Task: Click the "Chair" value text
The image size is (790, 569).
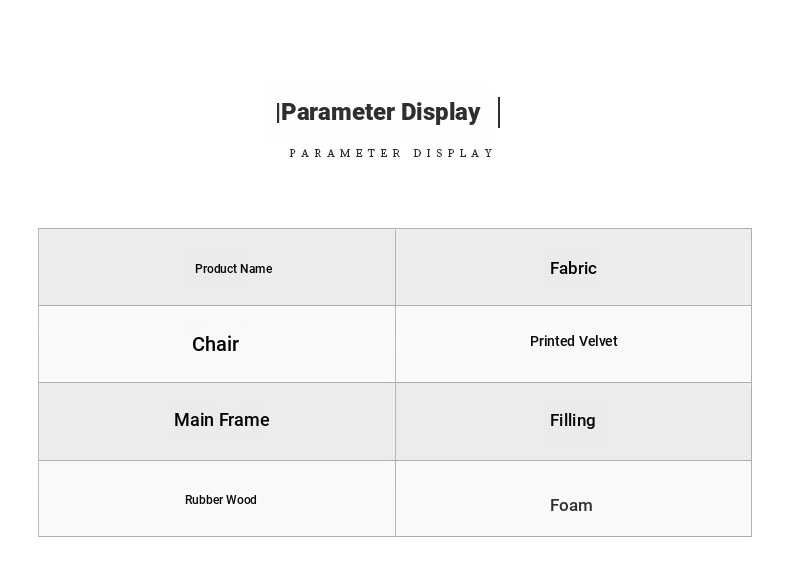Action: pyautogui.click(x=215, y=344)
